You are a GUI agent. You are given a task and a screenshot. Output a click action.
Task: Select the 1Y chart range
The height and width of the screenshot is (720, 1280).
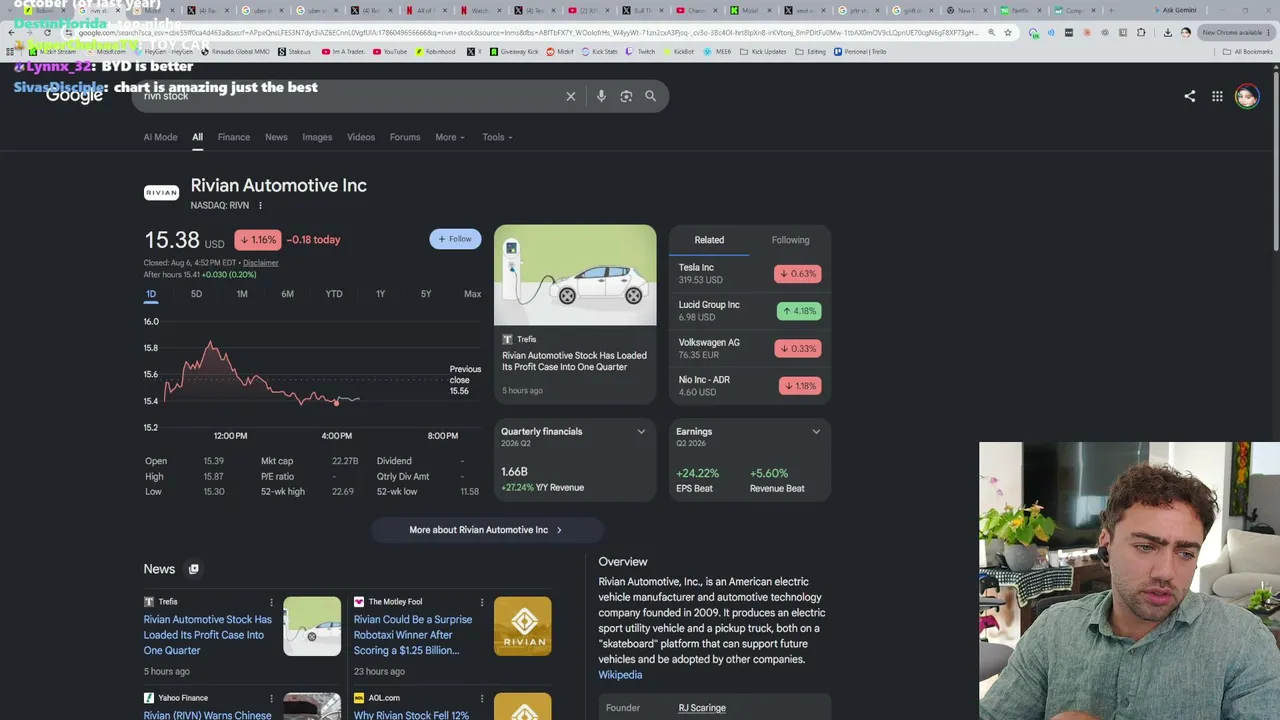click(380, 294)
